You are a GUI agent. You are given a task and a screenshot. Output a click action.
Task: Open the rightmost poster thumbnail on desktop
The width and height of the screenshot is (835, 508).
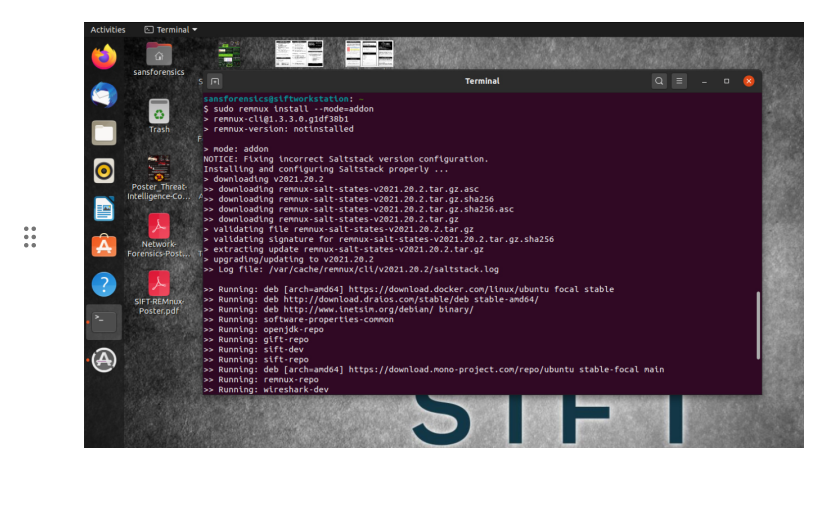[x=369, y=54]
